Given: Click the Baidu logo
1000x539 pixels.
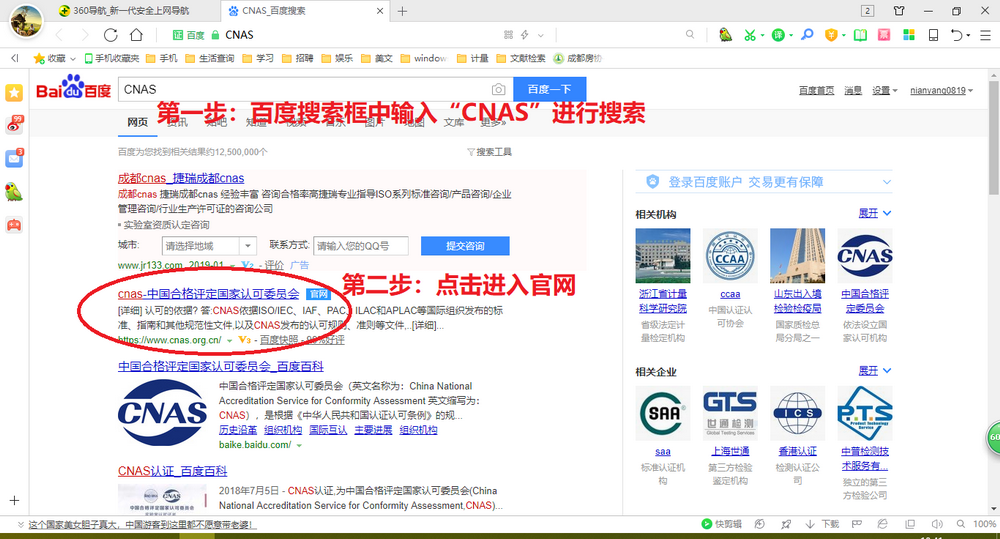Looking at the screenshot, I should coord(73,88).
